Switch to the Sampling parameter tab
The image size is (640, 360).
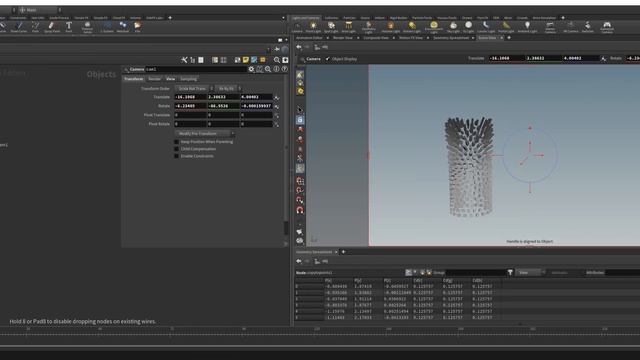pyautogui.click(x=189, y=79)
